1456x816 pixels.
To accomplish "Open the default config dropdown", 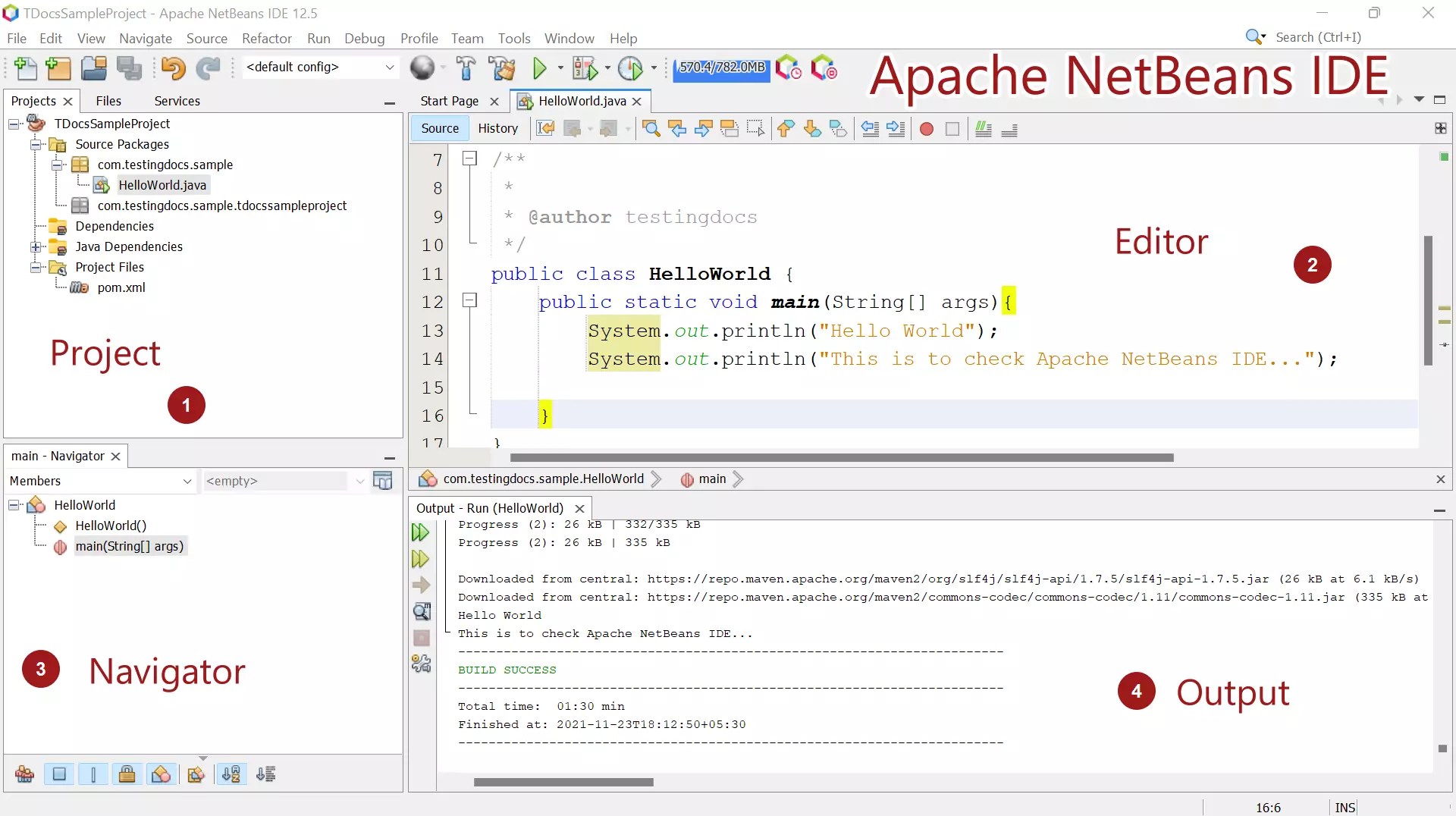I will 389,67.
